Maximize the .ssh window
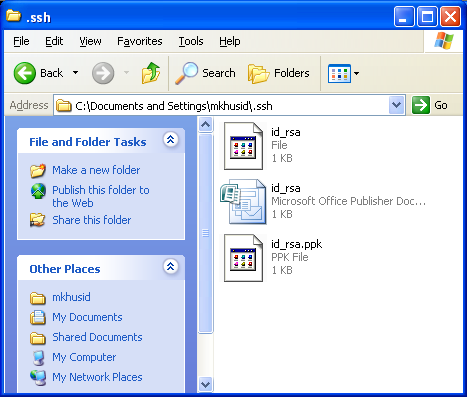This screenshot has width=467, height=397. point(427,16)
